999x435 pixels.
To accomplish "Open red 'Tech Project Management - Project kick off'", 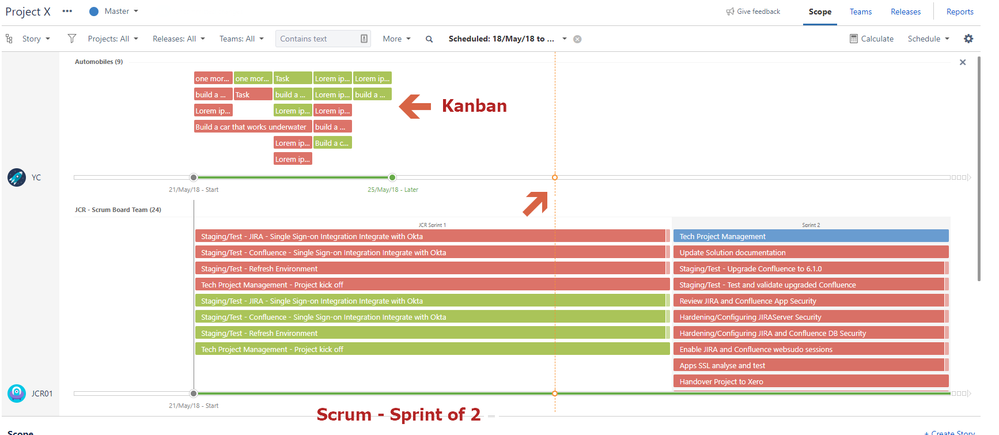I will pyautogui.click(x=432, y=285).
